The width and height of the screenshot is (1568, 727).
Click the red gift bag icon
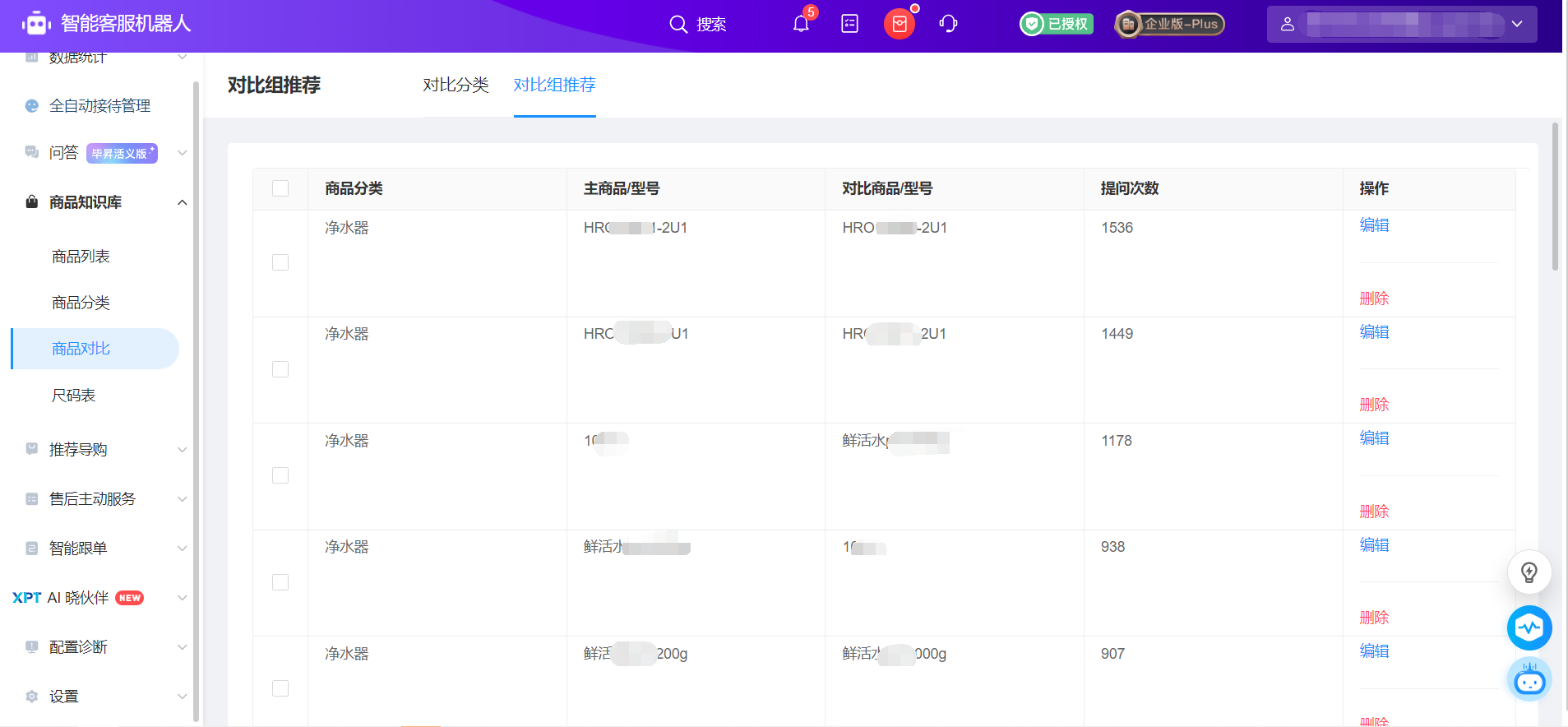900,24
